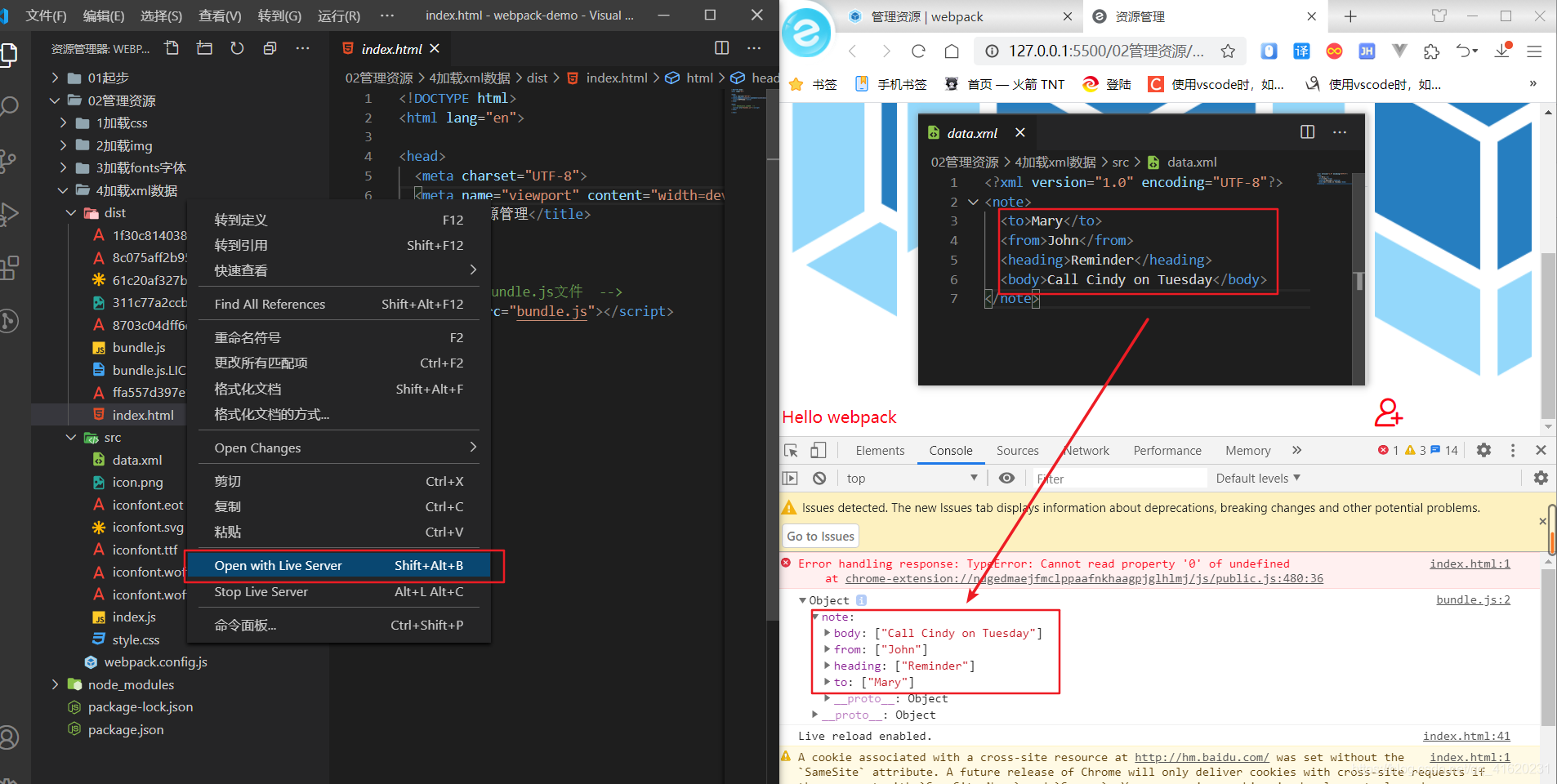Collapse the Object entry in console
This screenshot has height=784, width=1557.
(x=802, y=600)
